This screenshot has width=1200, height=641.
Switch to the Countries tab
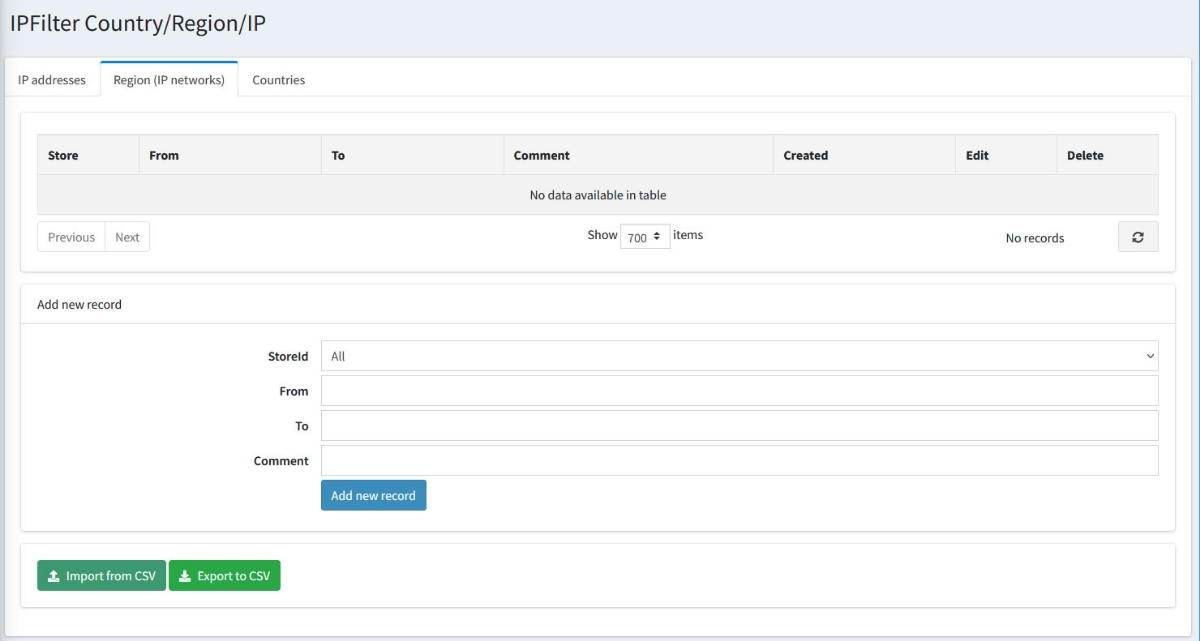click(x=278, y=80)
